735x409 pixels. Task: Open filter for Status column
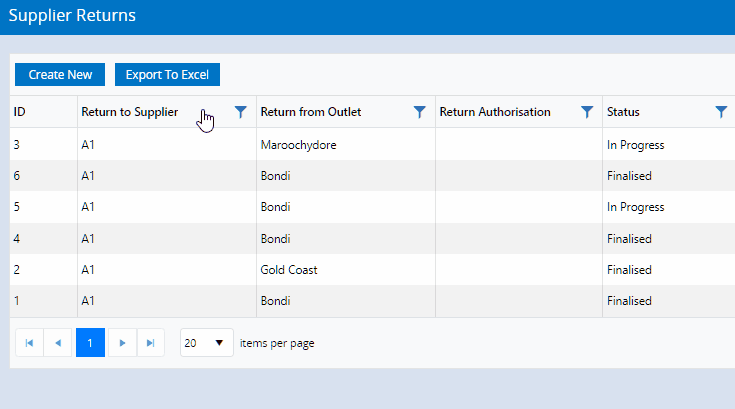pos(721,112)
